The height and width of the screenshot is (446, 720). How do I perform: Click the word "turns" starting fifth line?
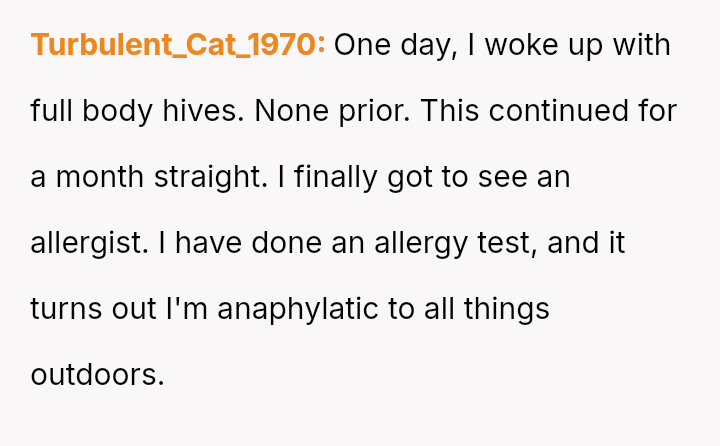(66, 309)
